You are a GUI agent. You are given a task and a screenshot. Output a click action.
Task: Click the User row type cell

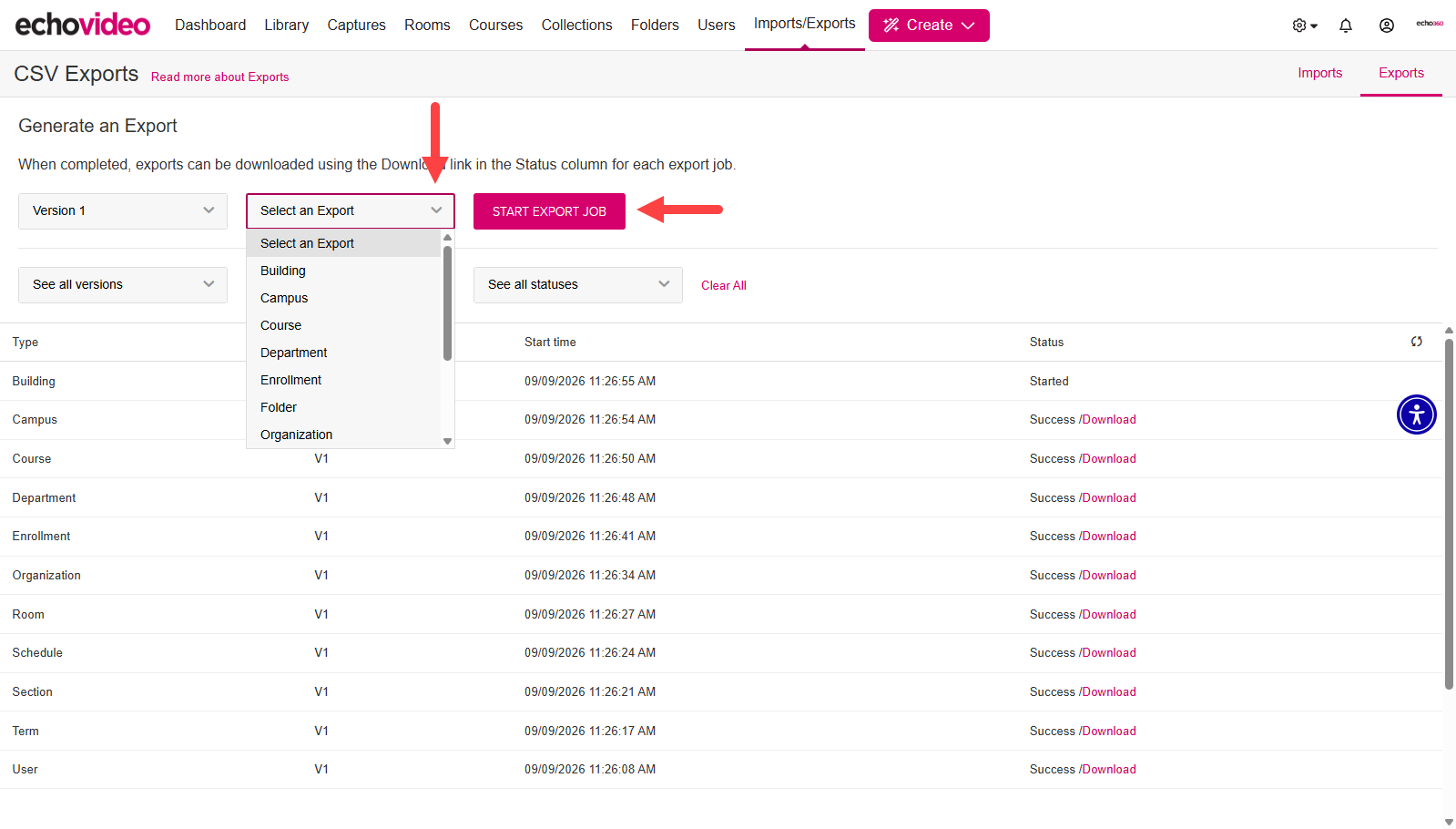[25, 770]
